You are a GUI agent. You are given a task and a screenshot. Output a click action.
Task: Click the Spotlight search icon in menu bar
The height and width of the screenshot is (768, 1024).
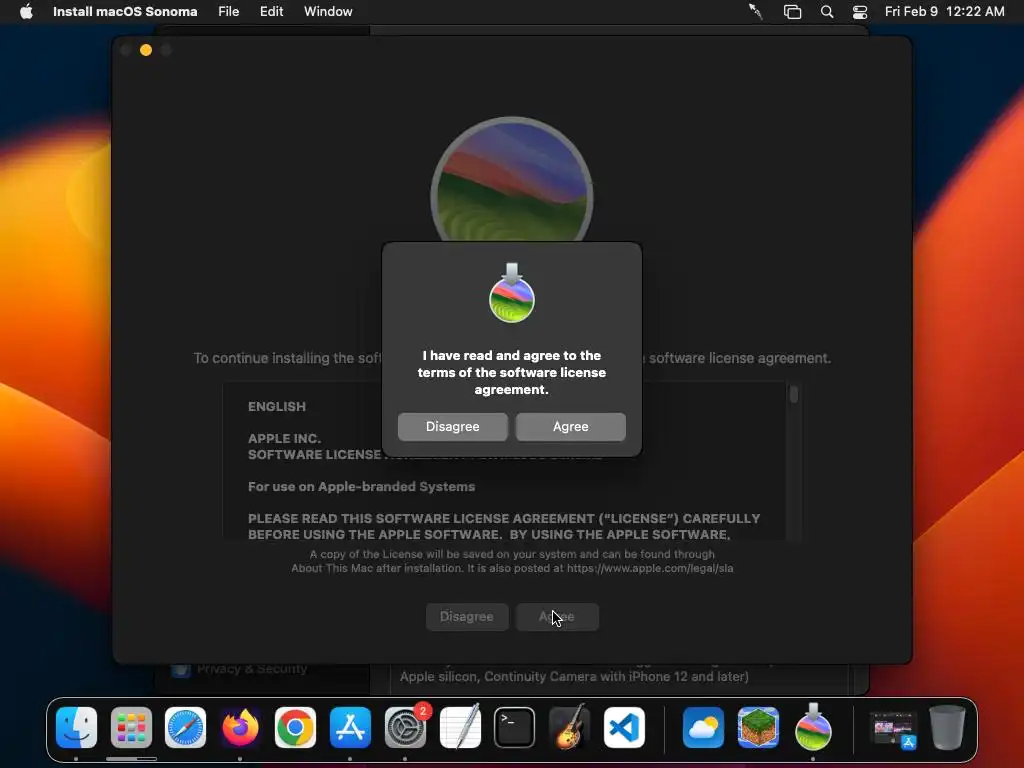tap(826, 12)
